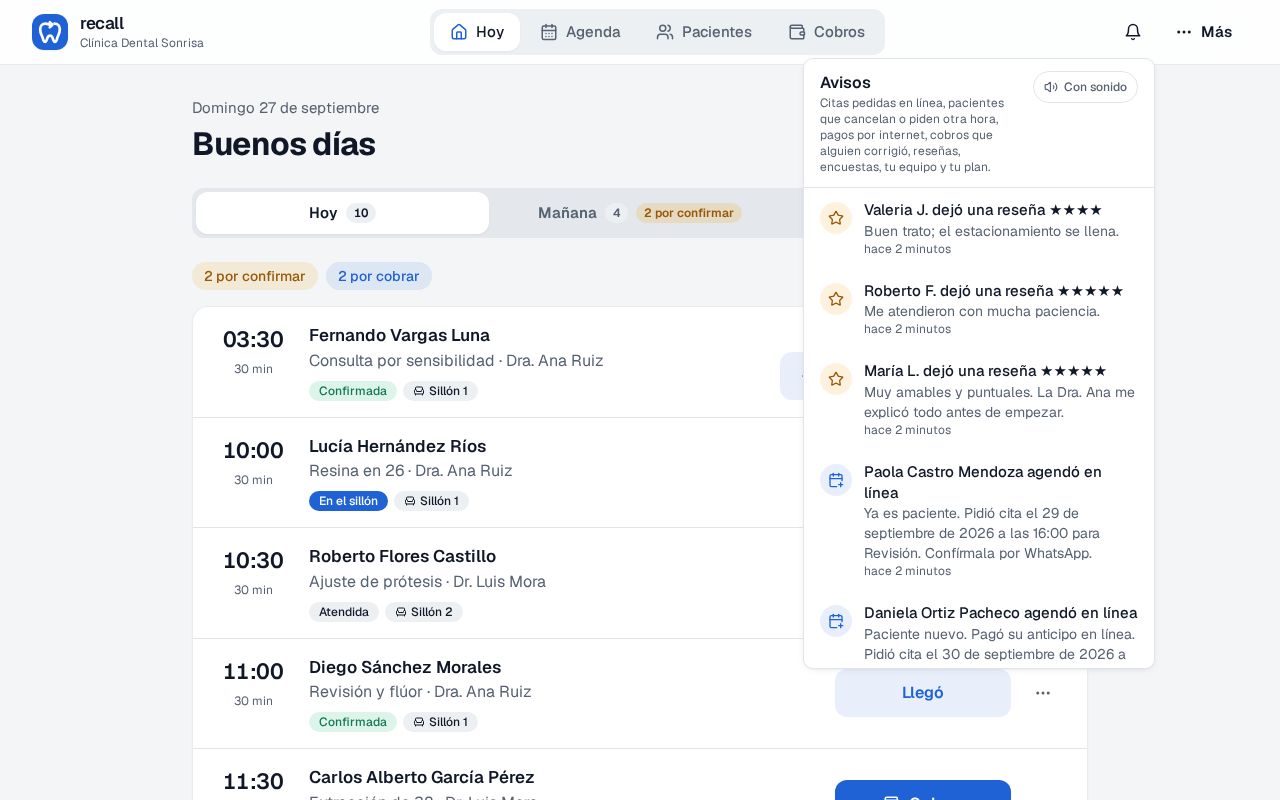This screenshot has height=800, width=1280.
Task: Click the calendar icon on Daniela Ortiz Pacheco's notice
Action: point(836,621)
